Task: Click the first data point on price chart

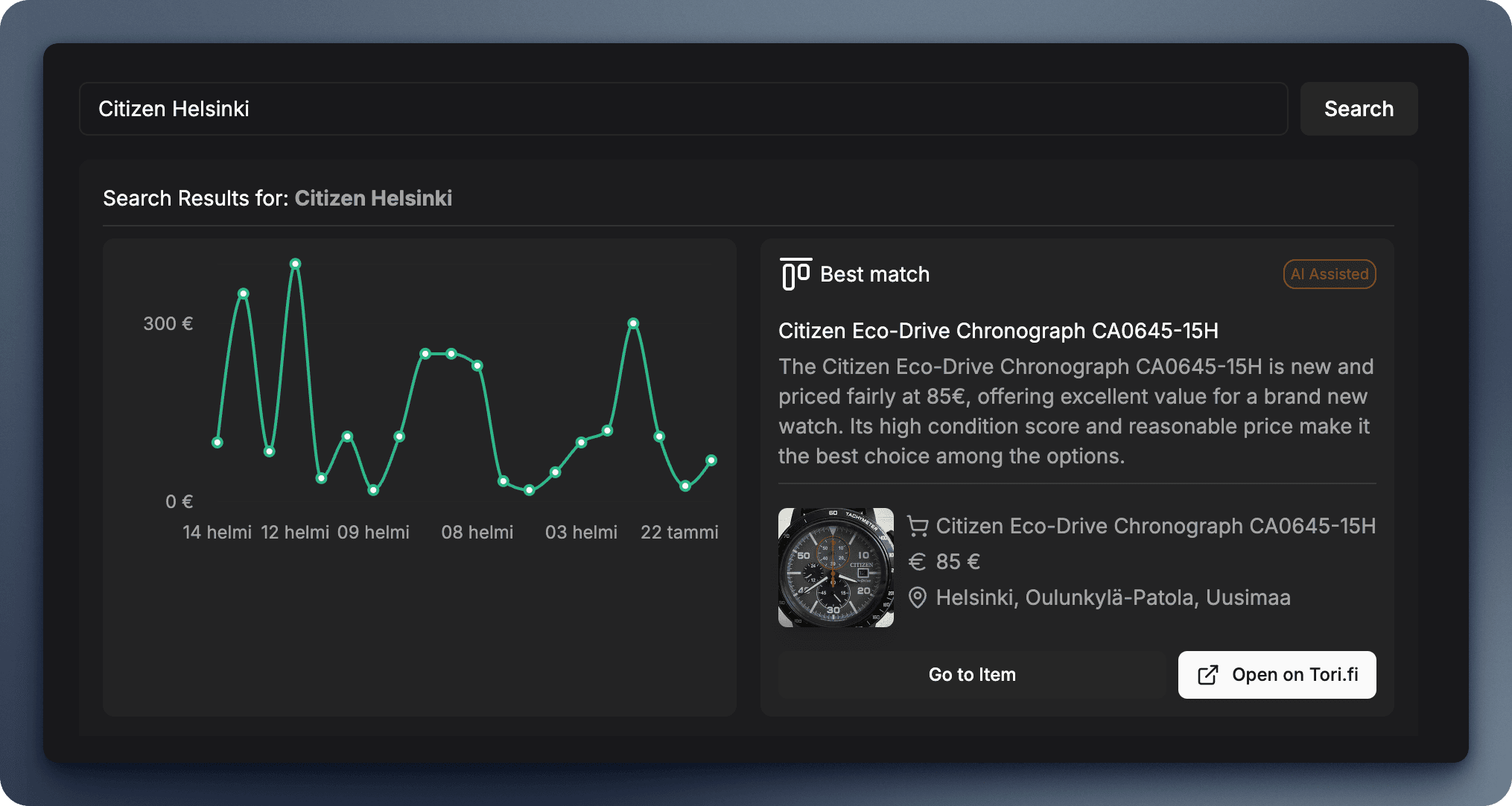Action: pyautogui.click(x=217, y=442)
